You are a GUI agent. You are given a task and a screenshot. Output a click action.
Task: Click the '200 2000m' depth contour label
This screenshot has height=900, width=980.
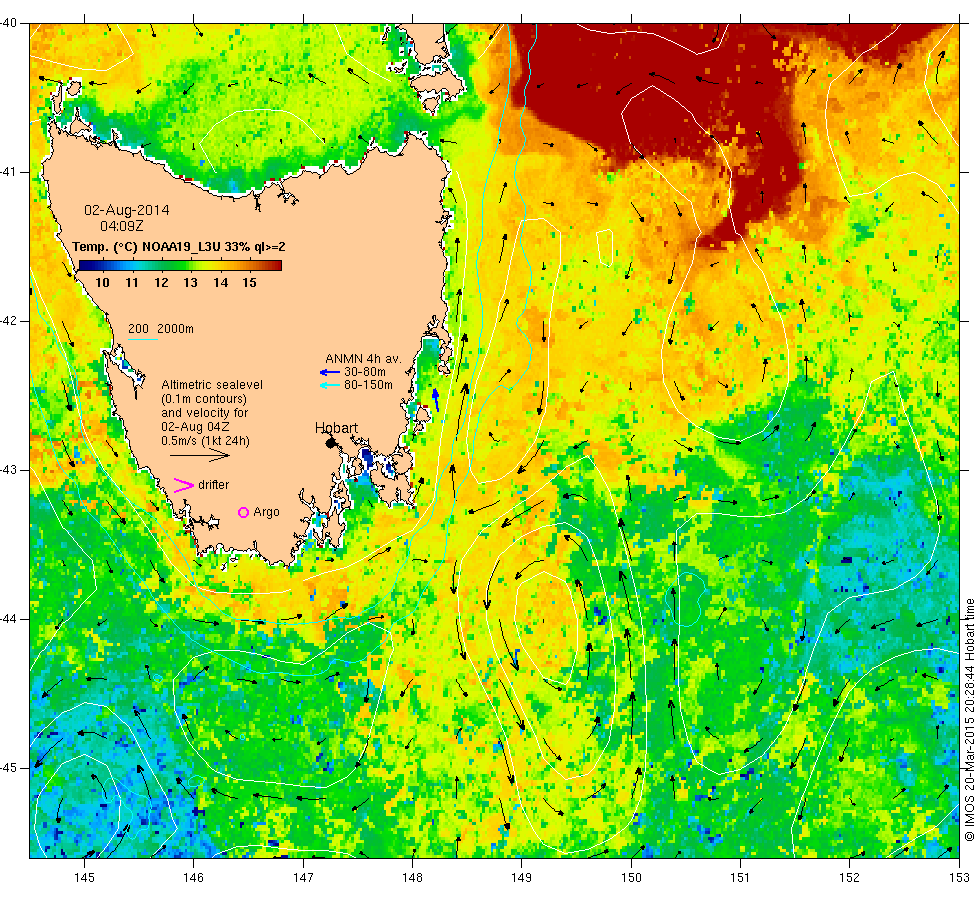(161, 329)
